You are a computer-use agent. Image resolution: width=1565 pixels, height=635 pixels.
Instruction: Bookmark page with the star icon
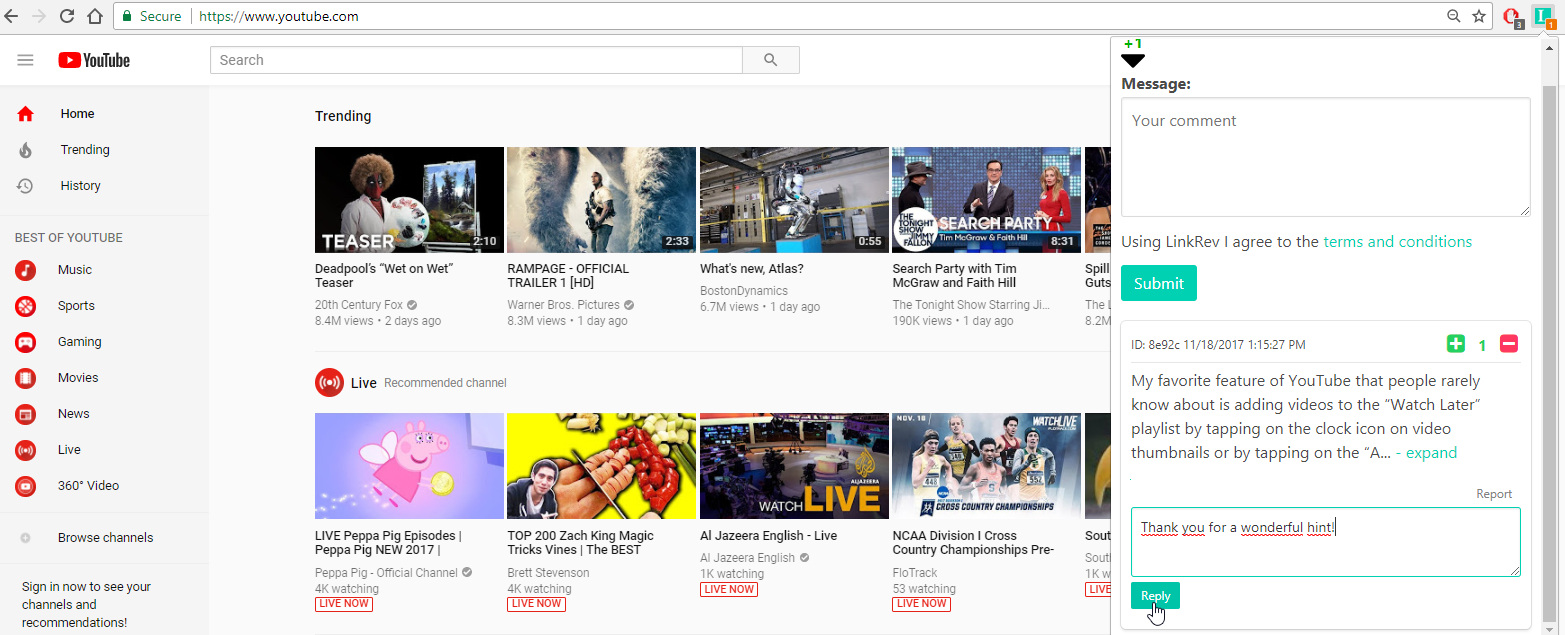tap(1479, 16)
